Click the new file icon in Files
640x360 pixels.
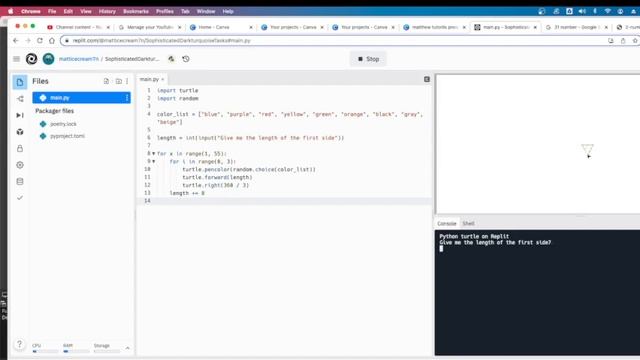(x=106, y=81)
